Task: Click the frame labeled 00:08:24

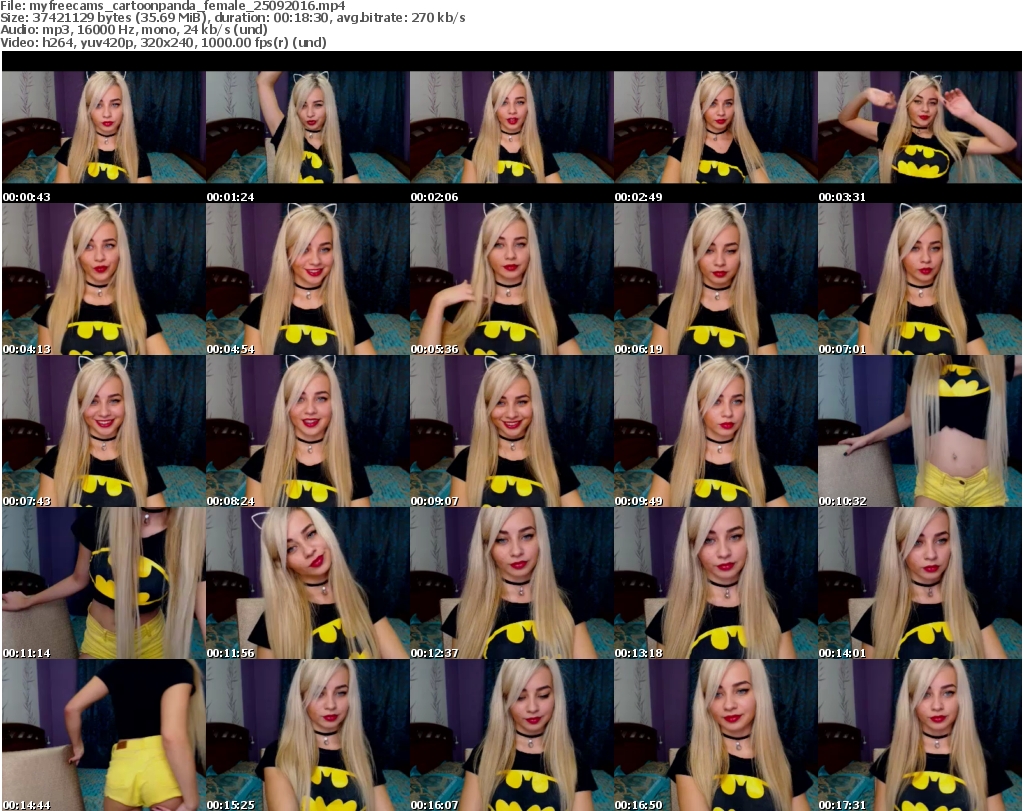Action: (x=307, y=431)
